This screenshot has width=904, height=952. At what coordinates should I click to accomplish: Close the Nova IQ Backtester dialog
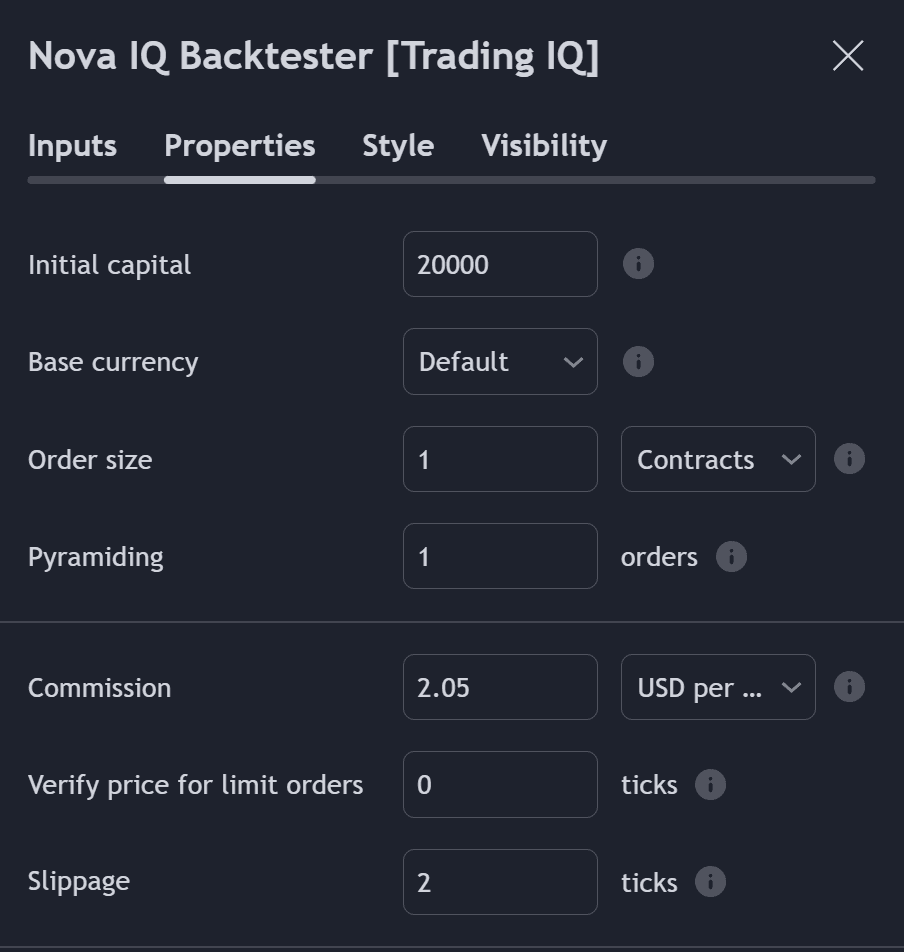848,56
